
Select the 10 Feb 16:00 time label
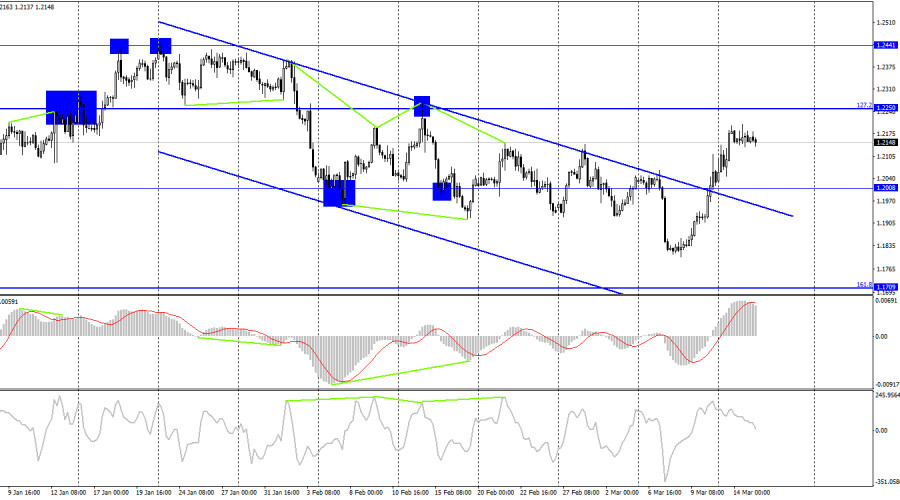pyautogui.click(x=410, y=493)
